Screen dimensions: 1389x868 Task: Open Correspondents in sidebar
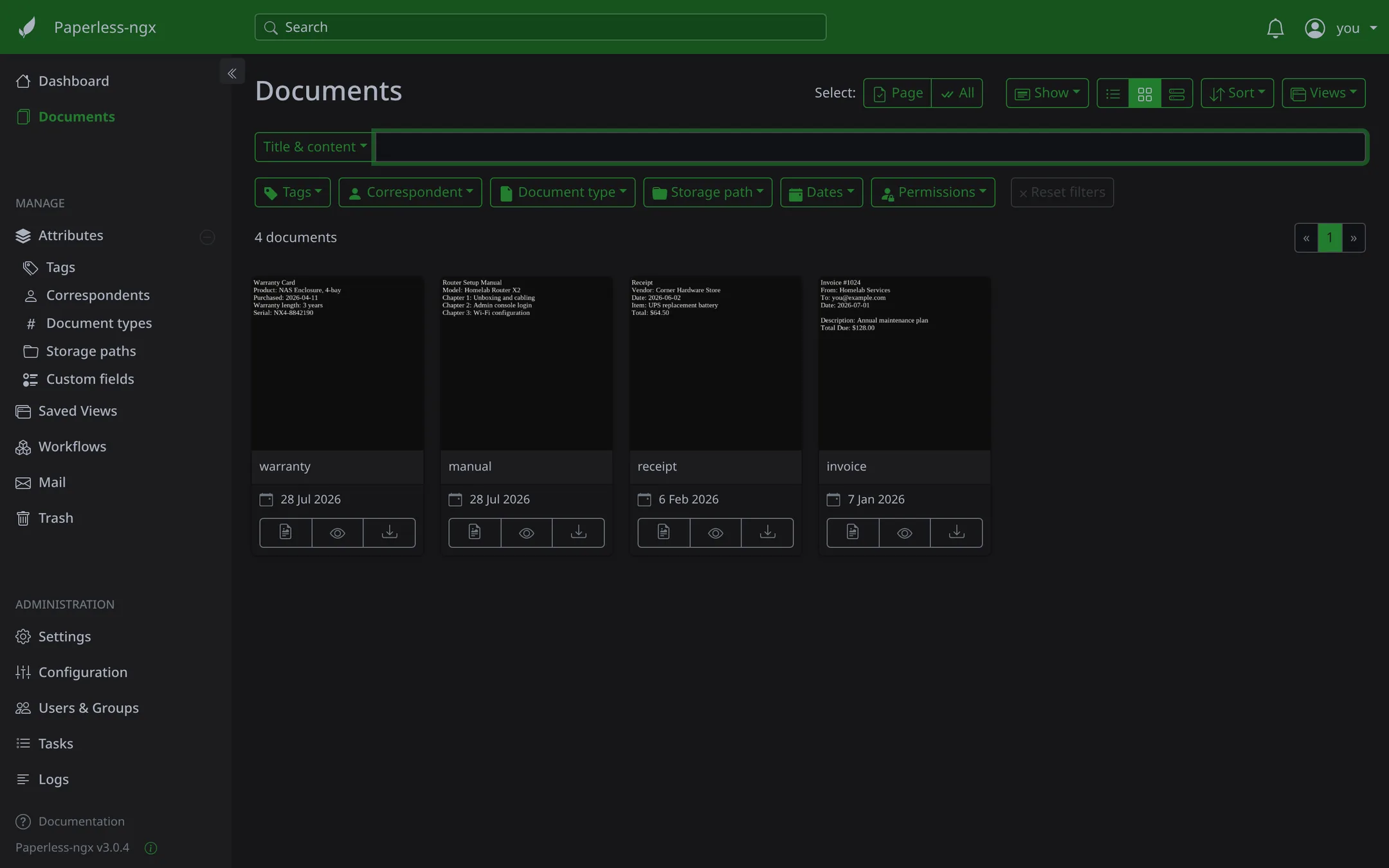(98, 295)
